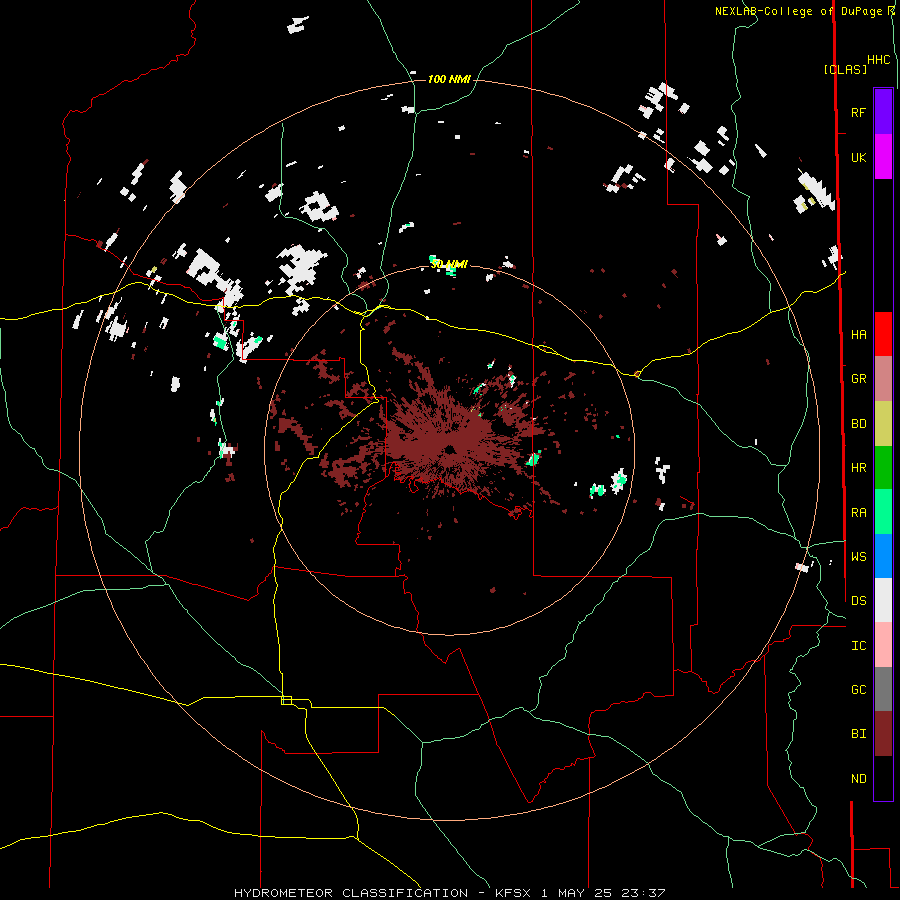Click the BI legend label
The image size is (900, 900).
coord(858,734)
